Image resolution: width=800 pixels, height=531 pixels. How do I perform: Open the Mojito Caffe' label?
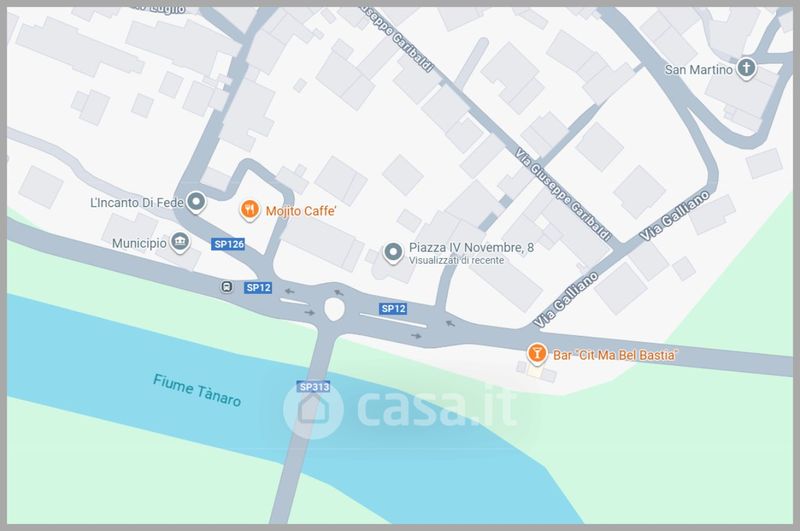[301, 211]
